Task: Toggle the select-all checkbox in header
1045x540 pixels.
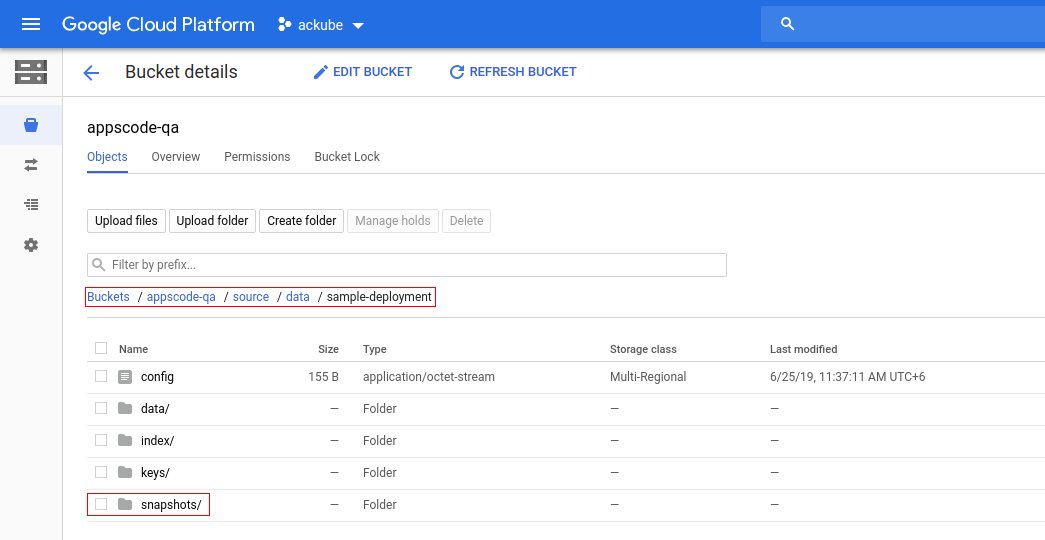Action: 101,349
